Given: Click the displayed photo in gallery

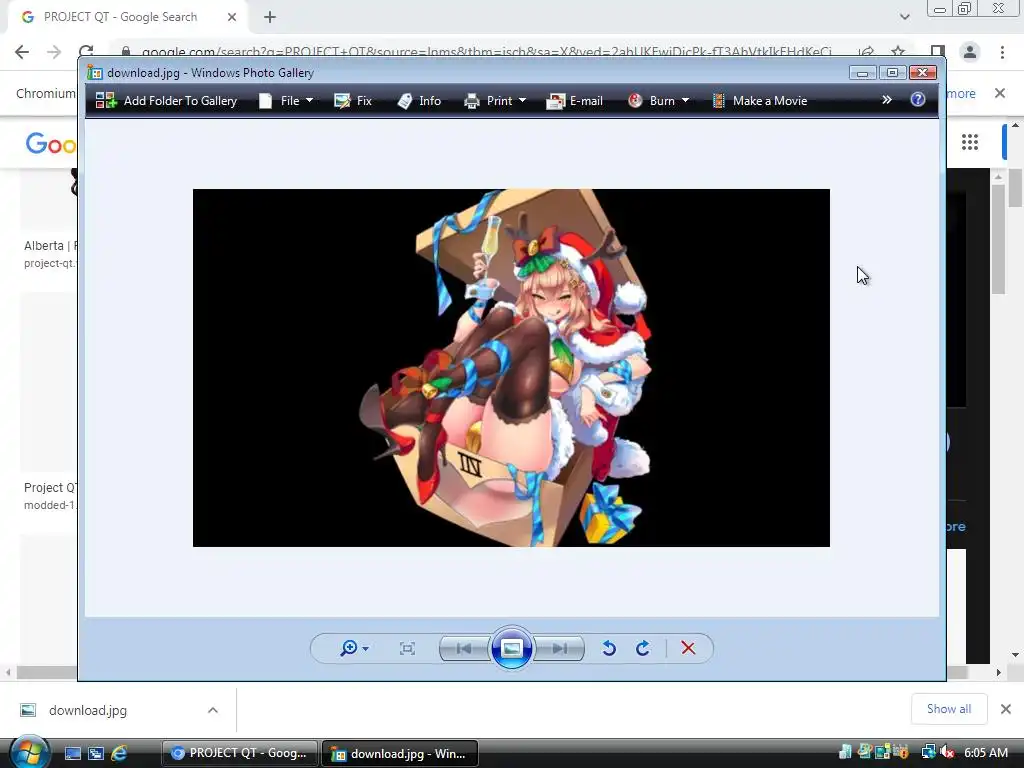Looking at the screenshot, I should tap(511, 368).
